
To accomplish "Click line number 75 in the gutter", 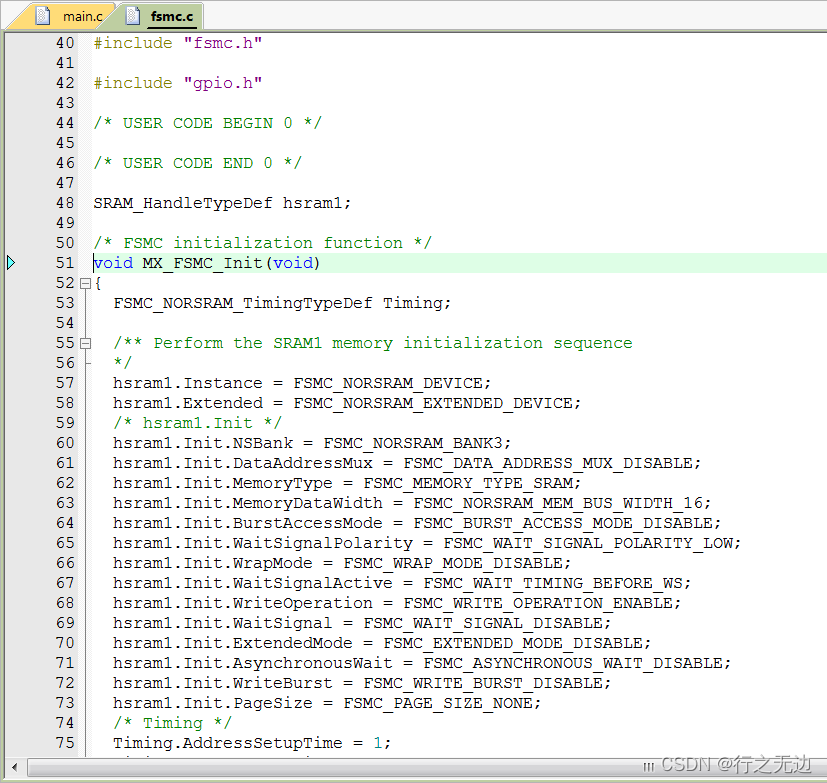I will pos(65,743).
